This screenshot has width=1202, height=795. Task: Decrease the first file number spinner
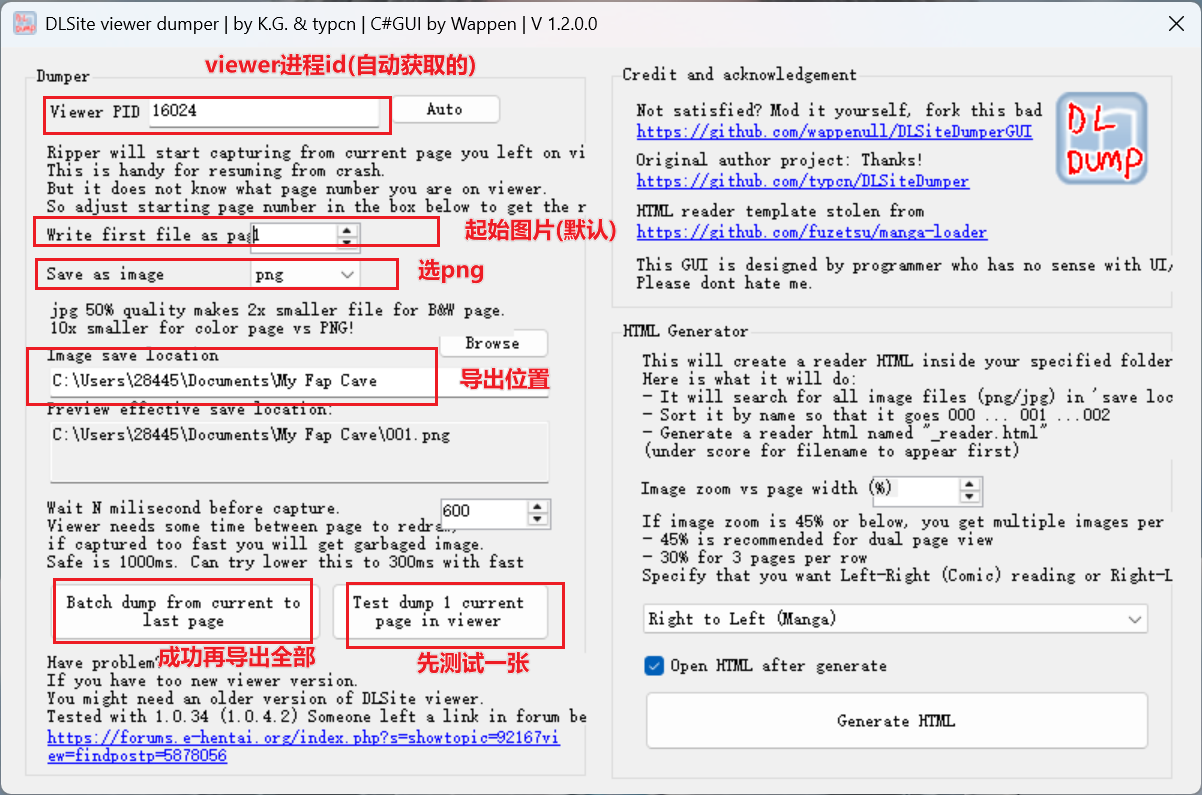click(x=346, y=241)
